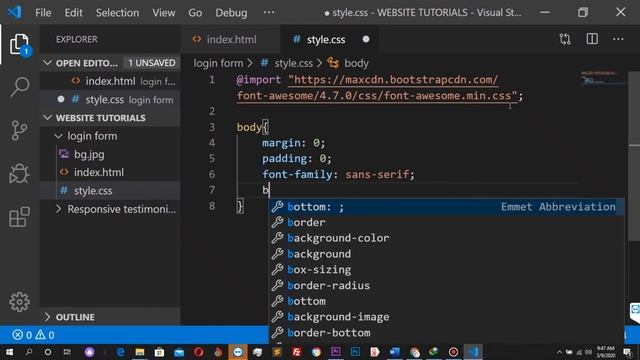Choose the background-image suggestion

coord(447,317)
